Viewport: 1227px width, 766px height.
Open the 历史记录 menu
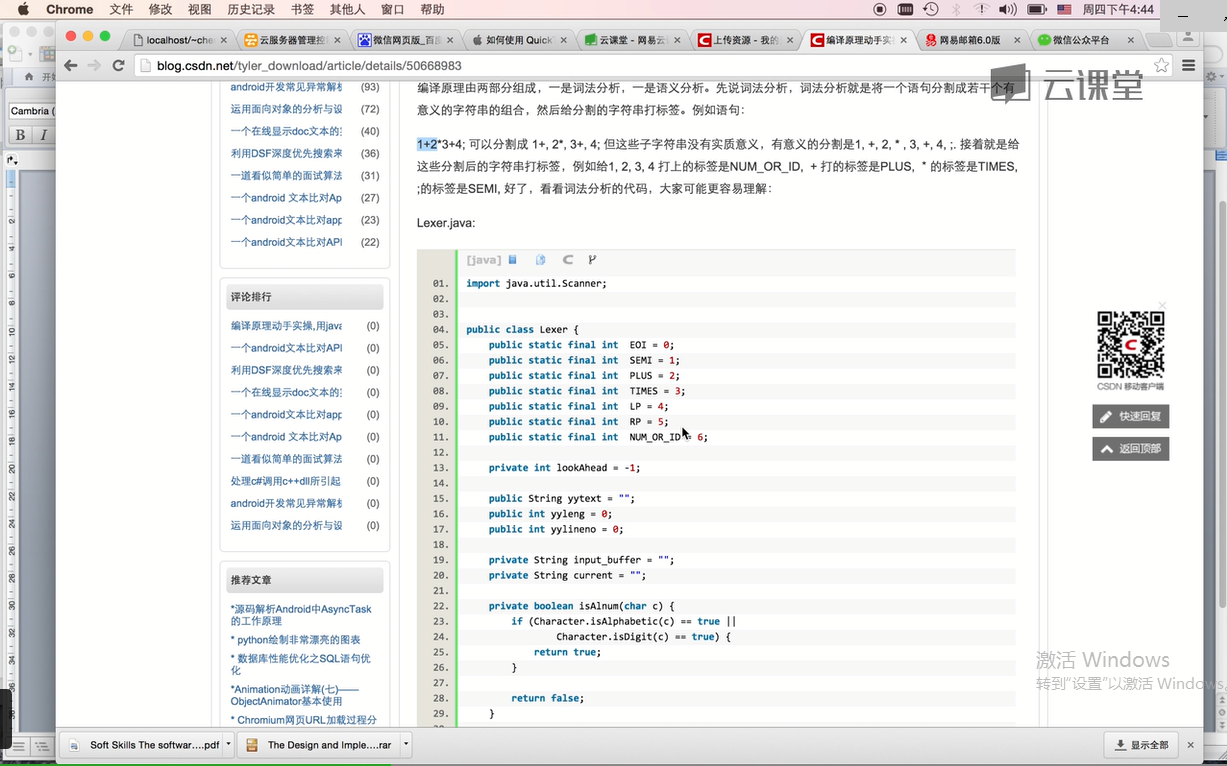(x=251, y=9)
